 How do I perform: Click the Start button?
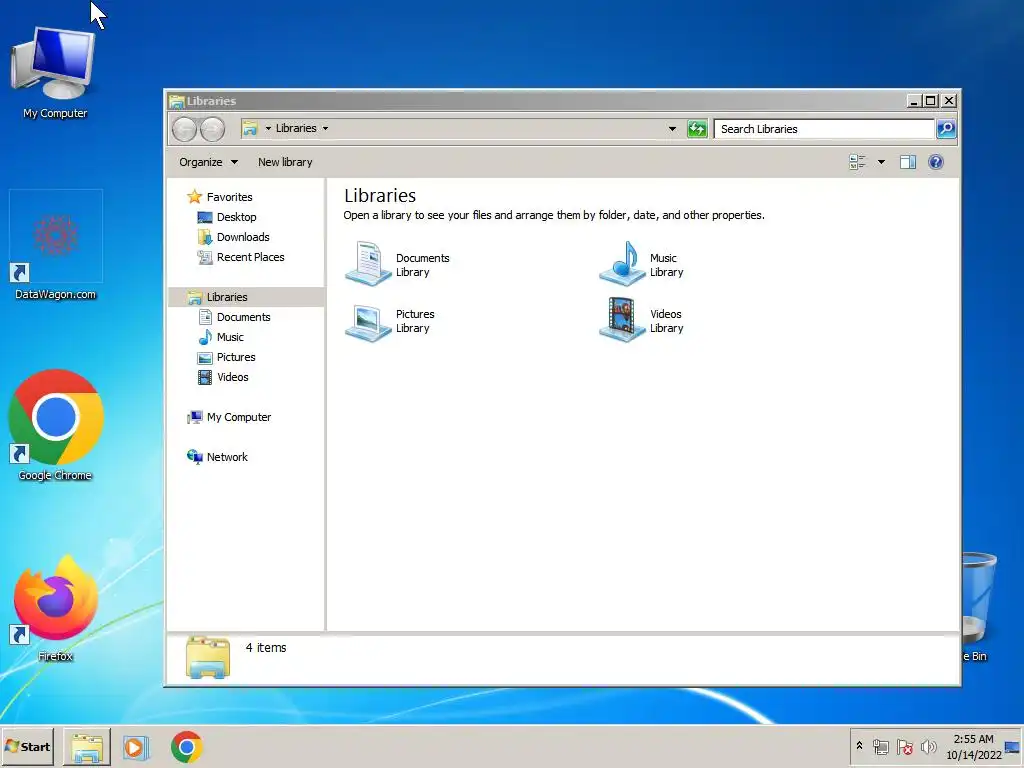(27, 746)
